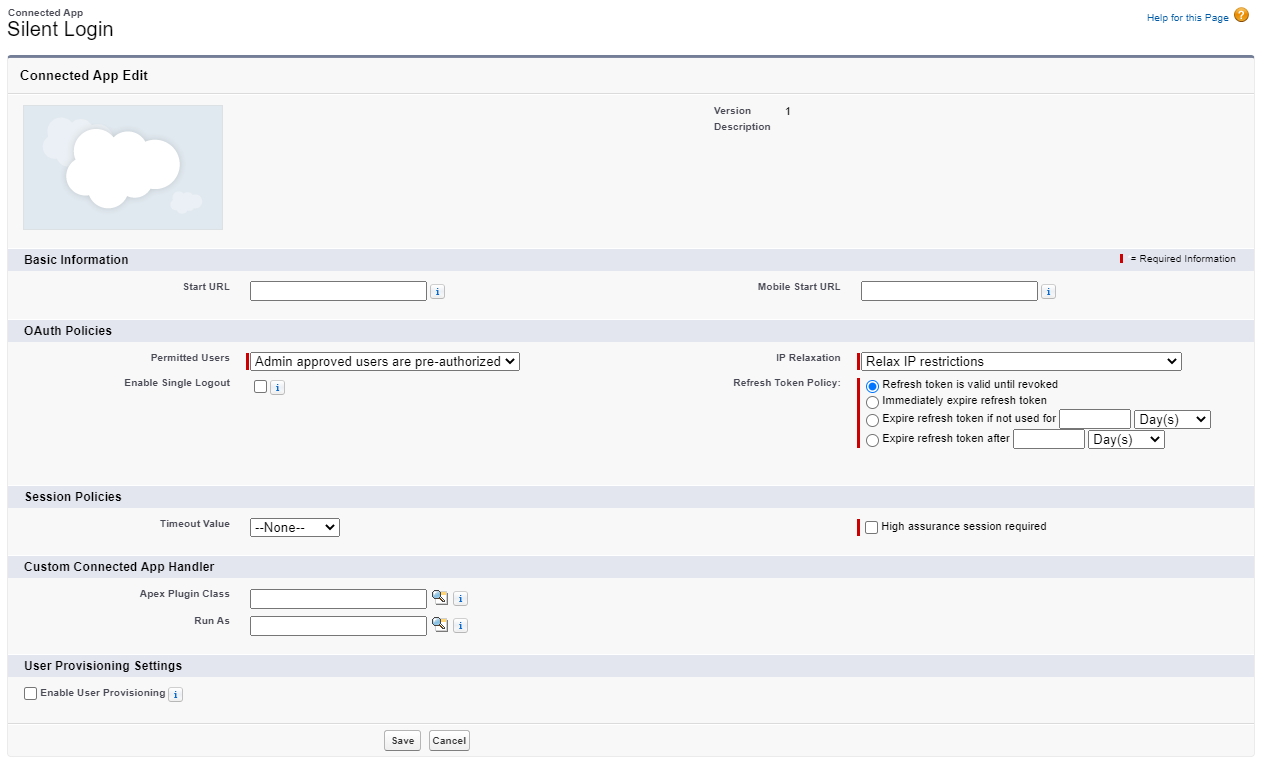
Task: Open the Permitted Users dropdown
Action: [385, 361]
